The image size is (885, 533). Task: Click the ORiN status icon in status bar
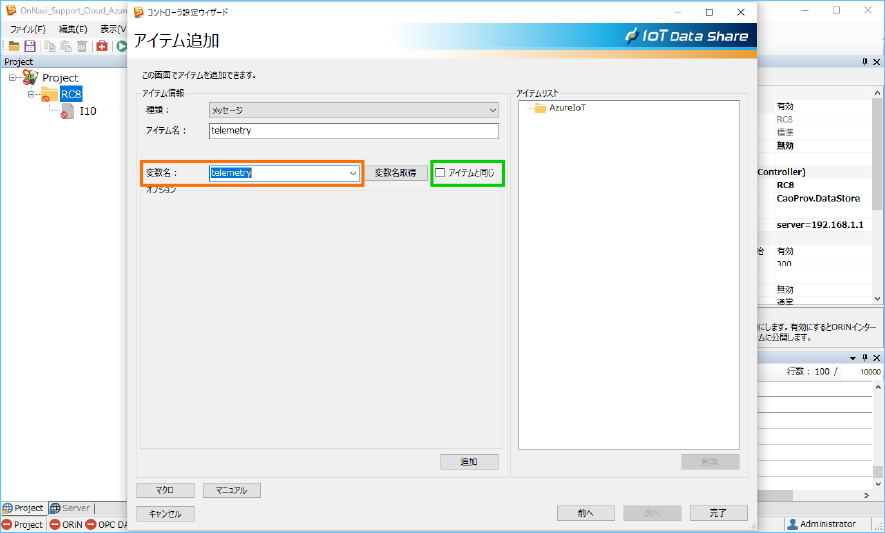pyautogui.click(x=56, y=524)
